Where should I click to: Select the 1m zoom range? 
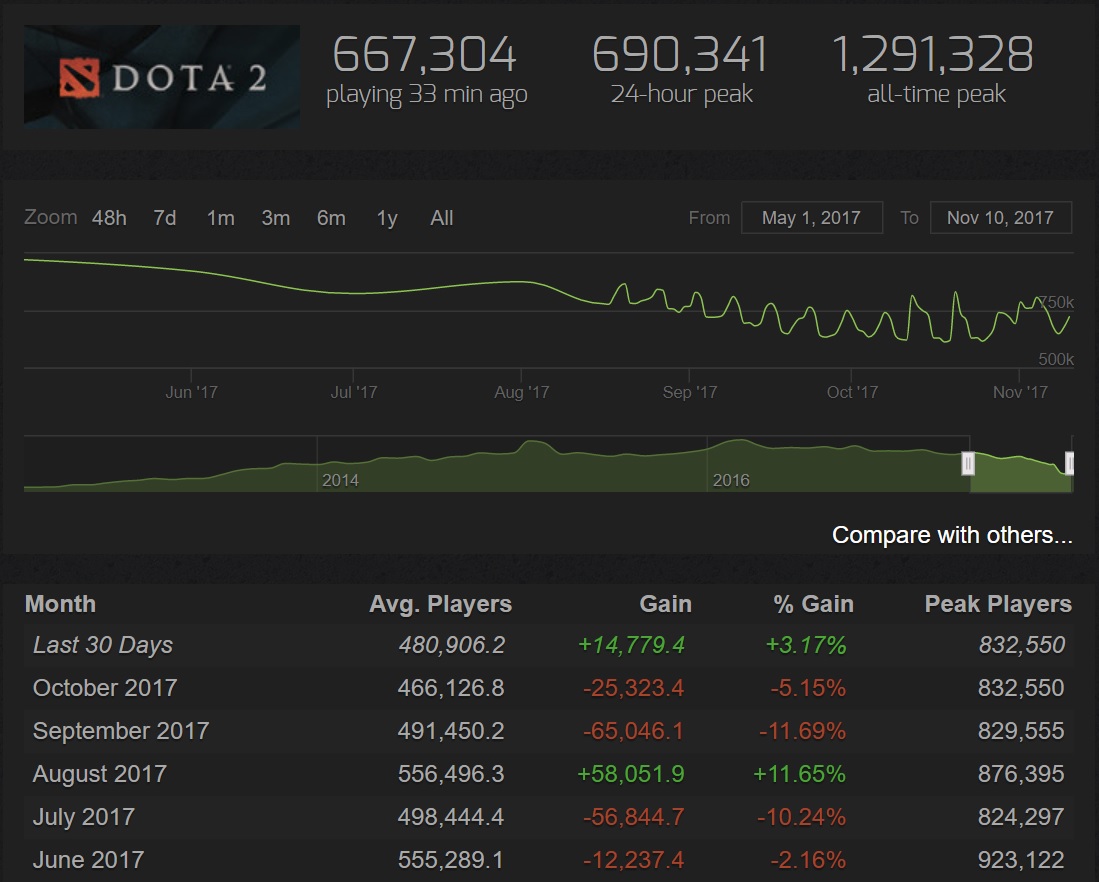coord(221,218)
